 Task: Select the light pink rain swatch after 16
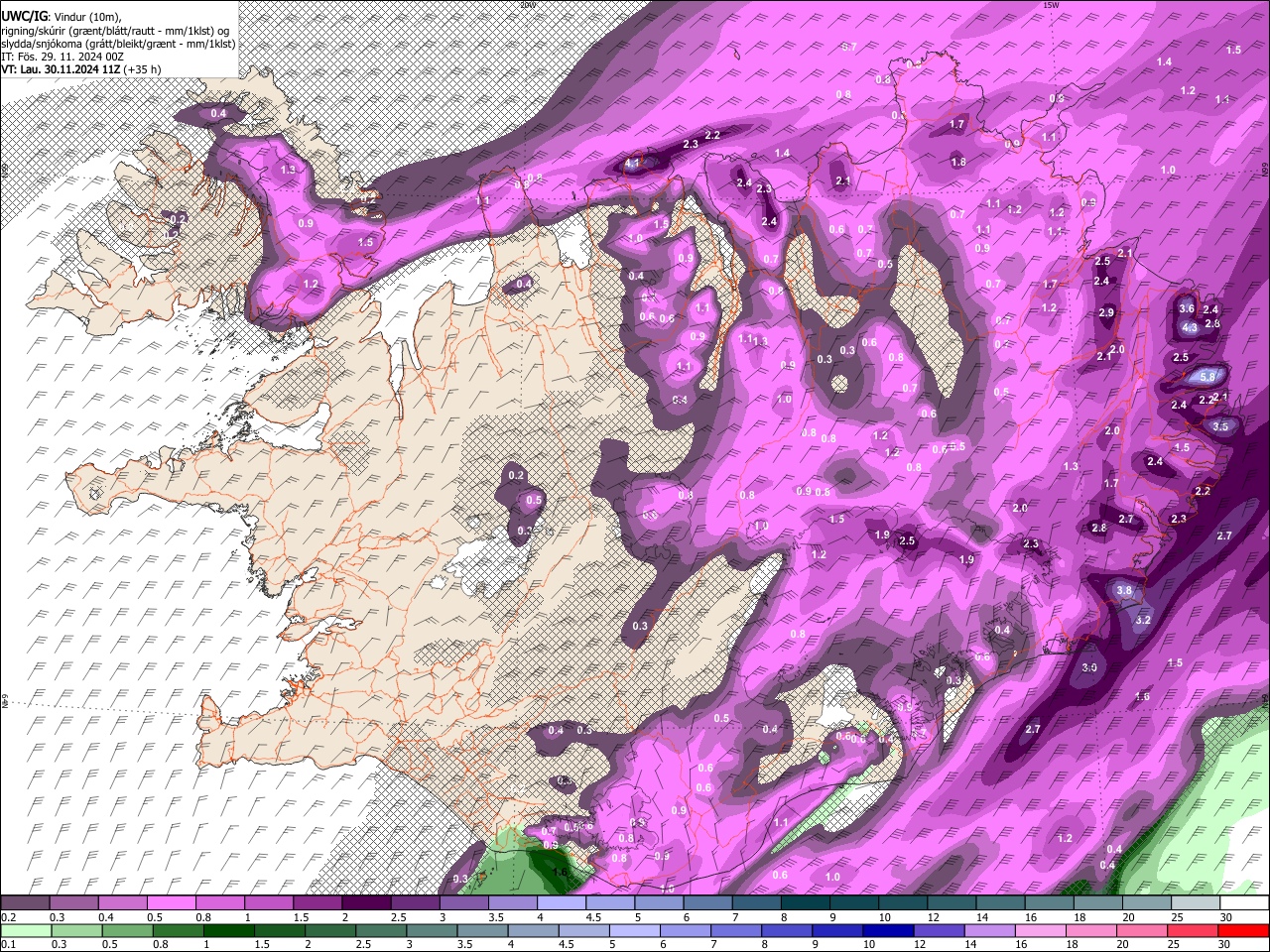(x=1040, y=930)
